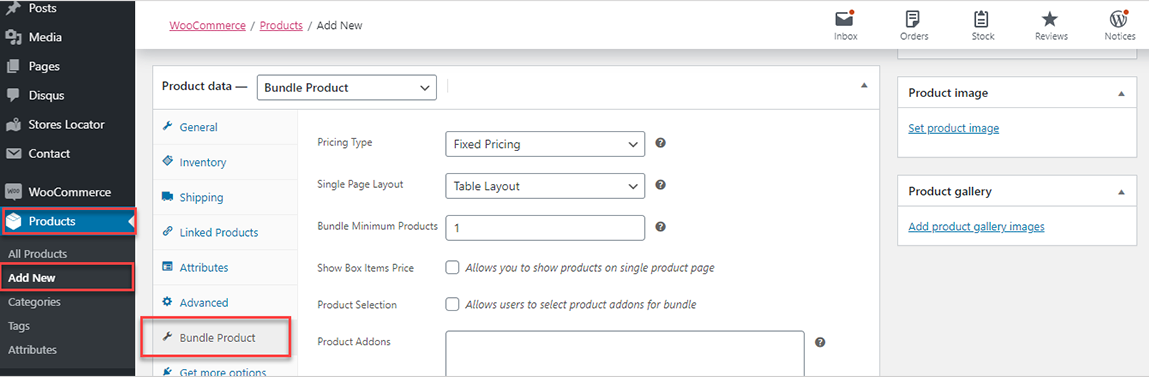Open the Reviews star icon
This screenshot has height=377, width=1149.
1050,19
